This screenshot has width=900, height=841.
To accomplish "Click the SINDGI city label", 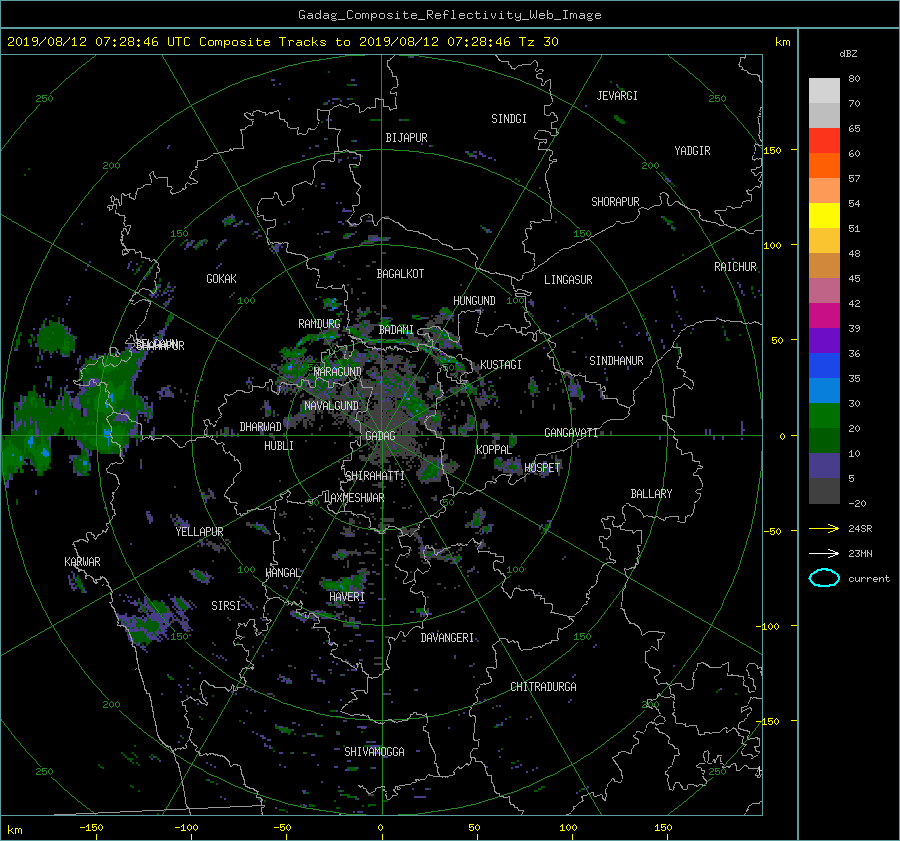I will click(509, 118).
